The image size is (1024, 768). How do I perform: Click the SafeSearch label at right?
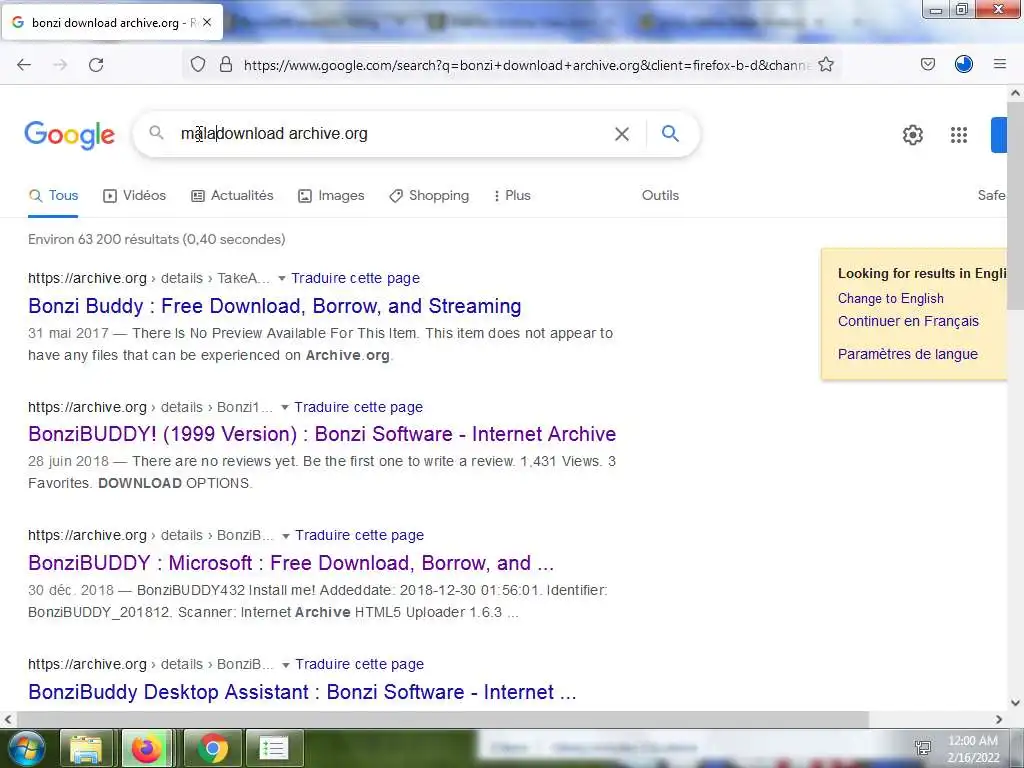pyautogui.click(x=992, y=195)
